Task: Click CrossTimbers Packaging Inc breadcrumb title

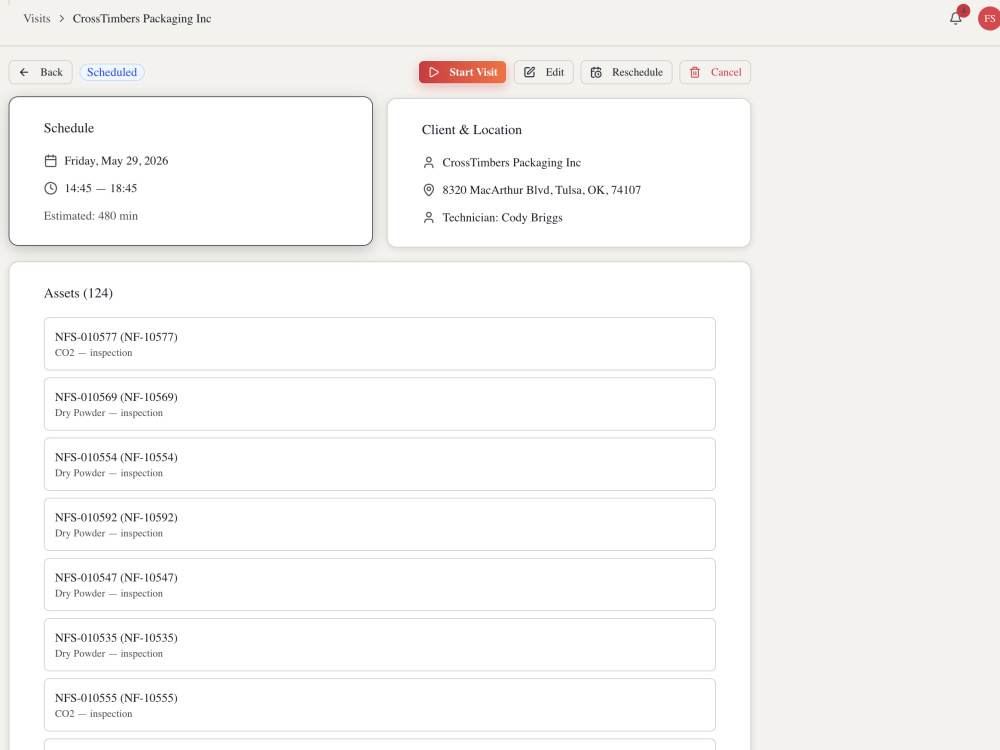Action: (x=142, y=18)
